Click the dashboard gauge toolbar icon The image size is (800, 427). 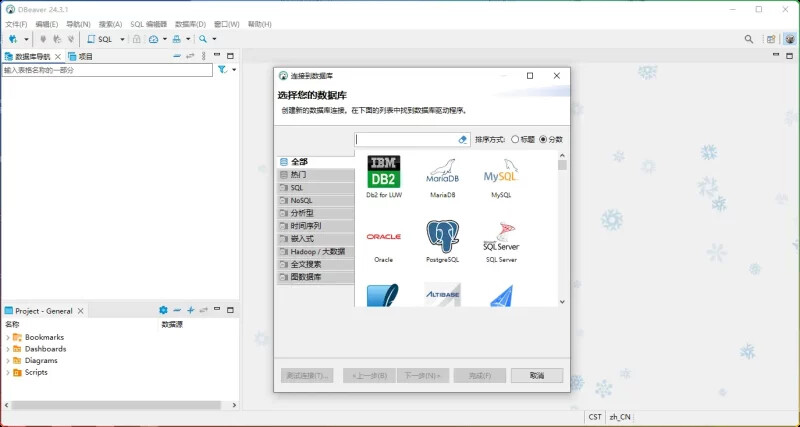(154, 39)
